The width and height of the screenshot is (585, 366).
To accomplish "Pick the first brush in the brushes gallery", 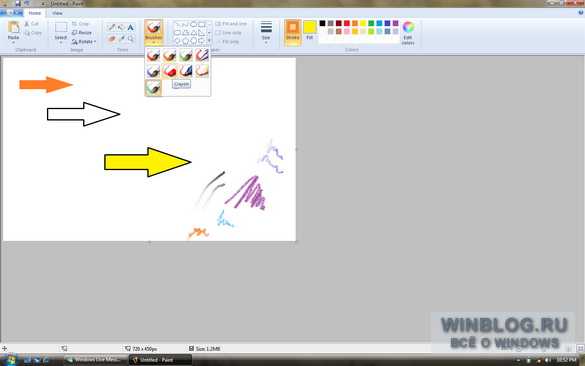I will point(153,56).
